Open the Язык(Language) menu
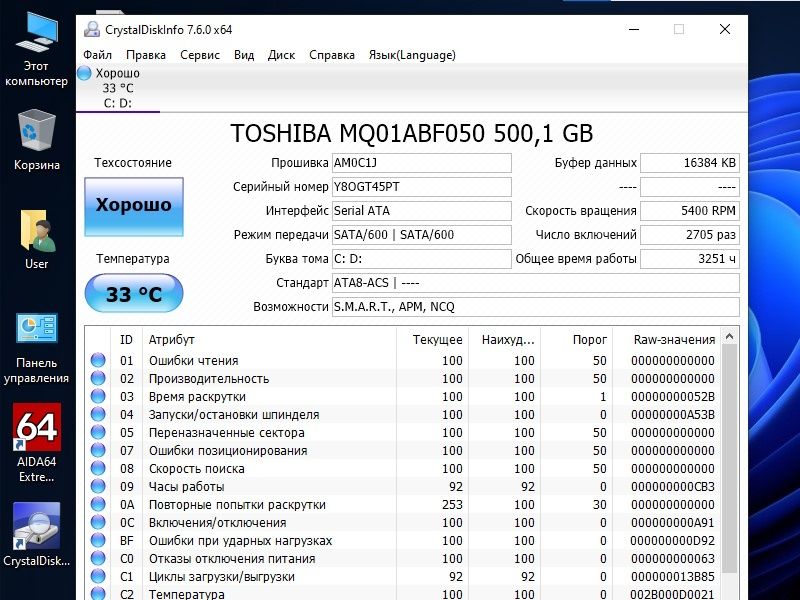800x600 pixels. 412,55
